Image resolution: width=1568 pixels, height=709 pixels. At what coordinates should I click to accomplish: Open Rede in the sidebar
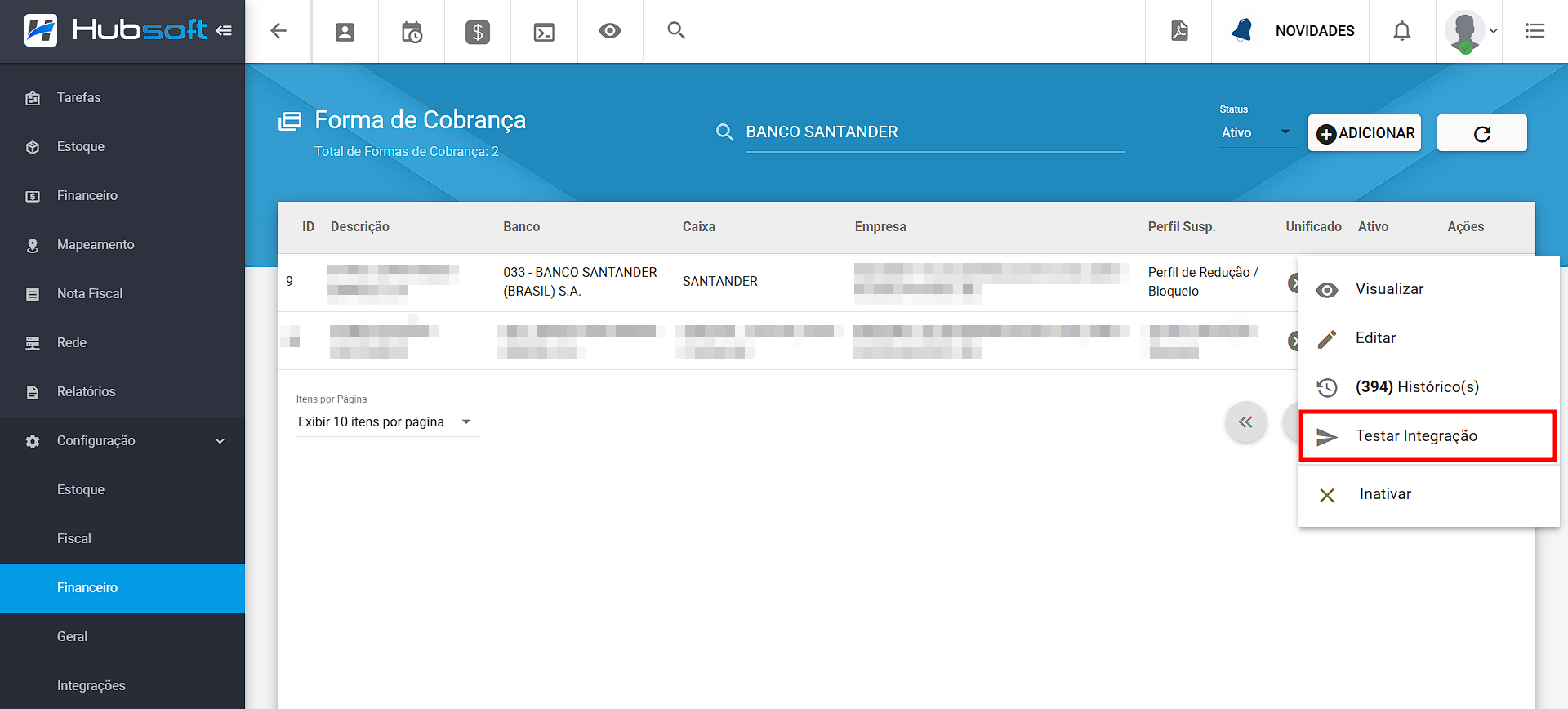click(x=122, y=343)
